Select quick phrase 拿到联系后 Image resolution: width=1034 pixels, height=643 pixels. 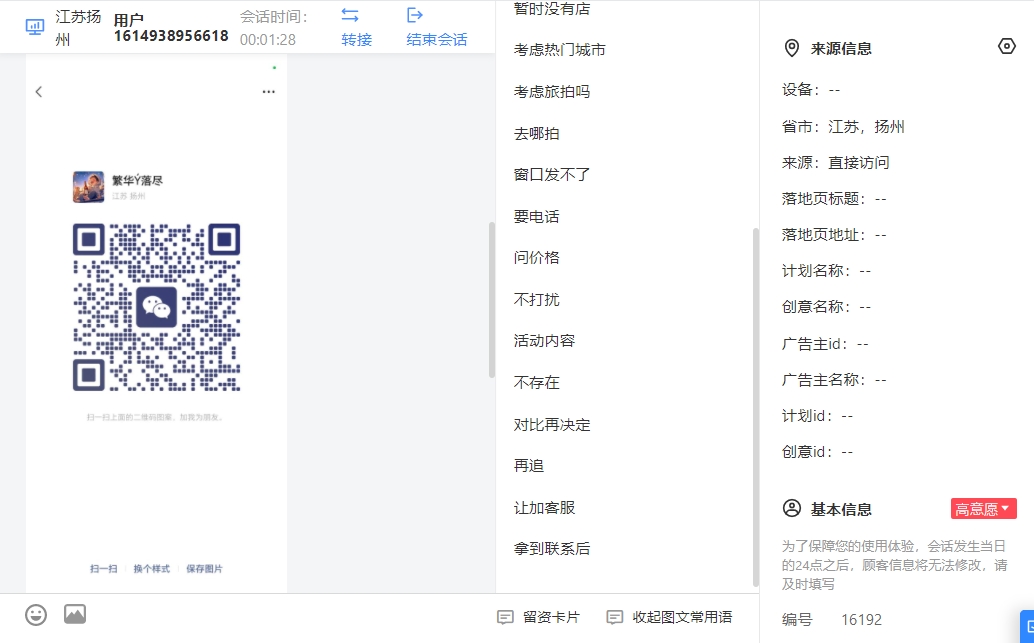pyautogui.click(x=552, y=549)
